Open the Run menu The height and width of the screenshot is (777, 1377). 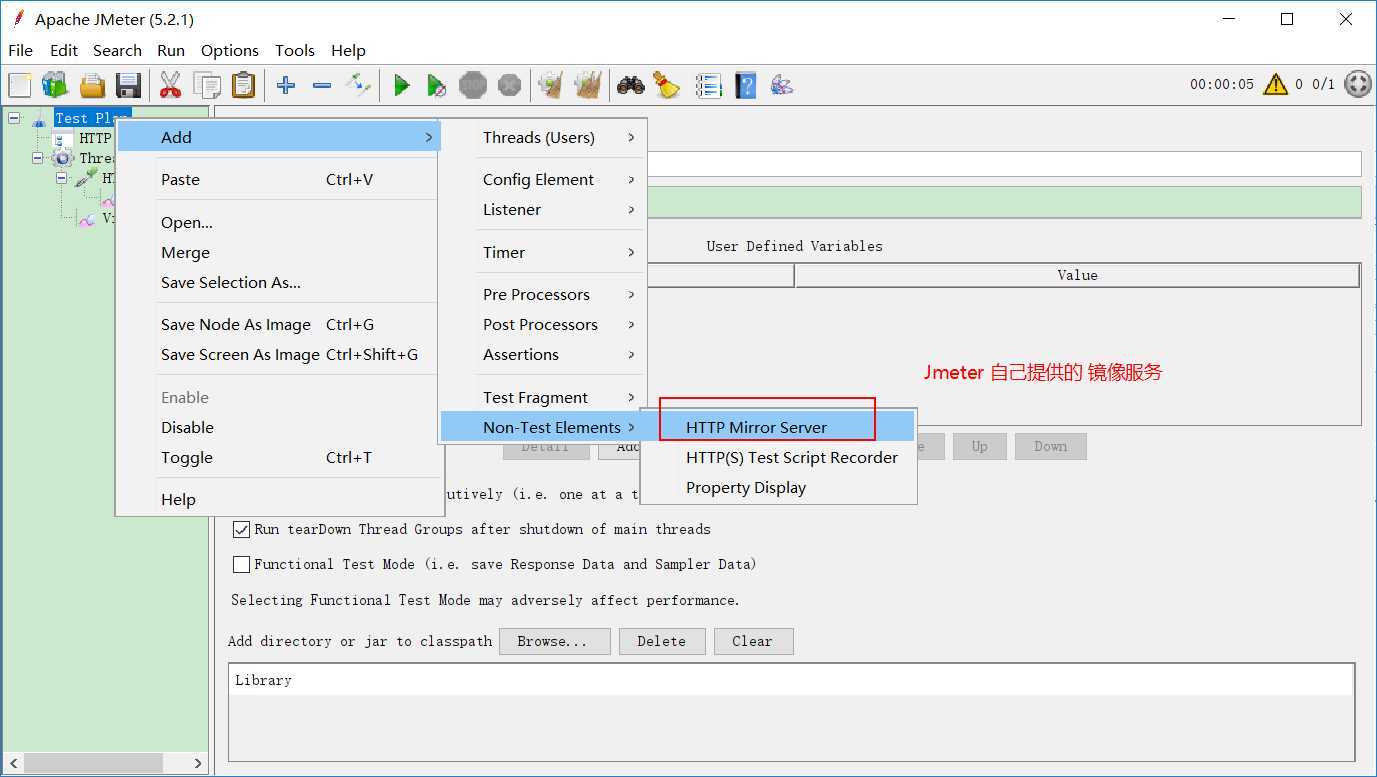pyautogui.click(x=171, y=50)
